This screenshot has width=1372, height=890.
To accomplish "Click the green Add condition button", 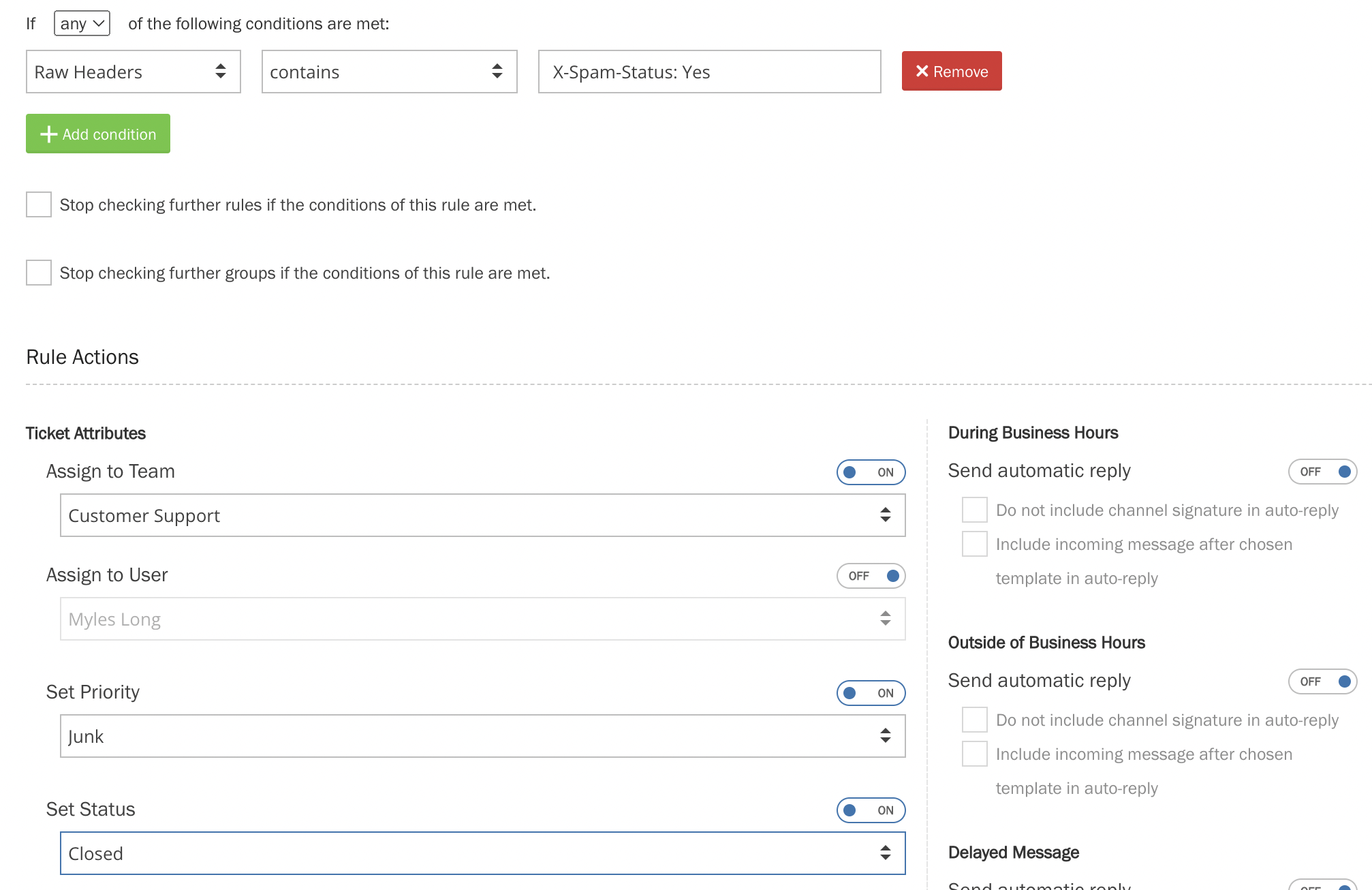I will [98, 134].
